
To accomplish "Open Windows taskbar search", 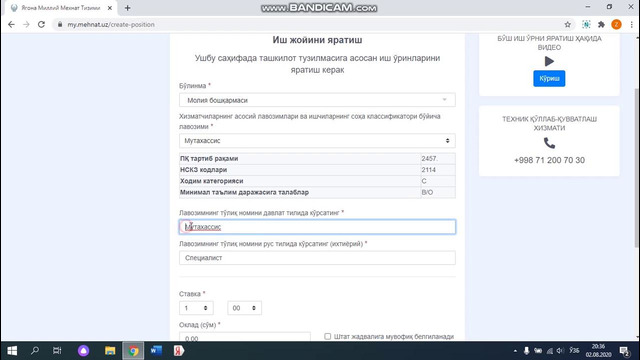I will pos(35,351).
